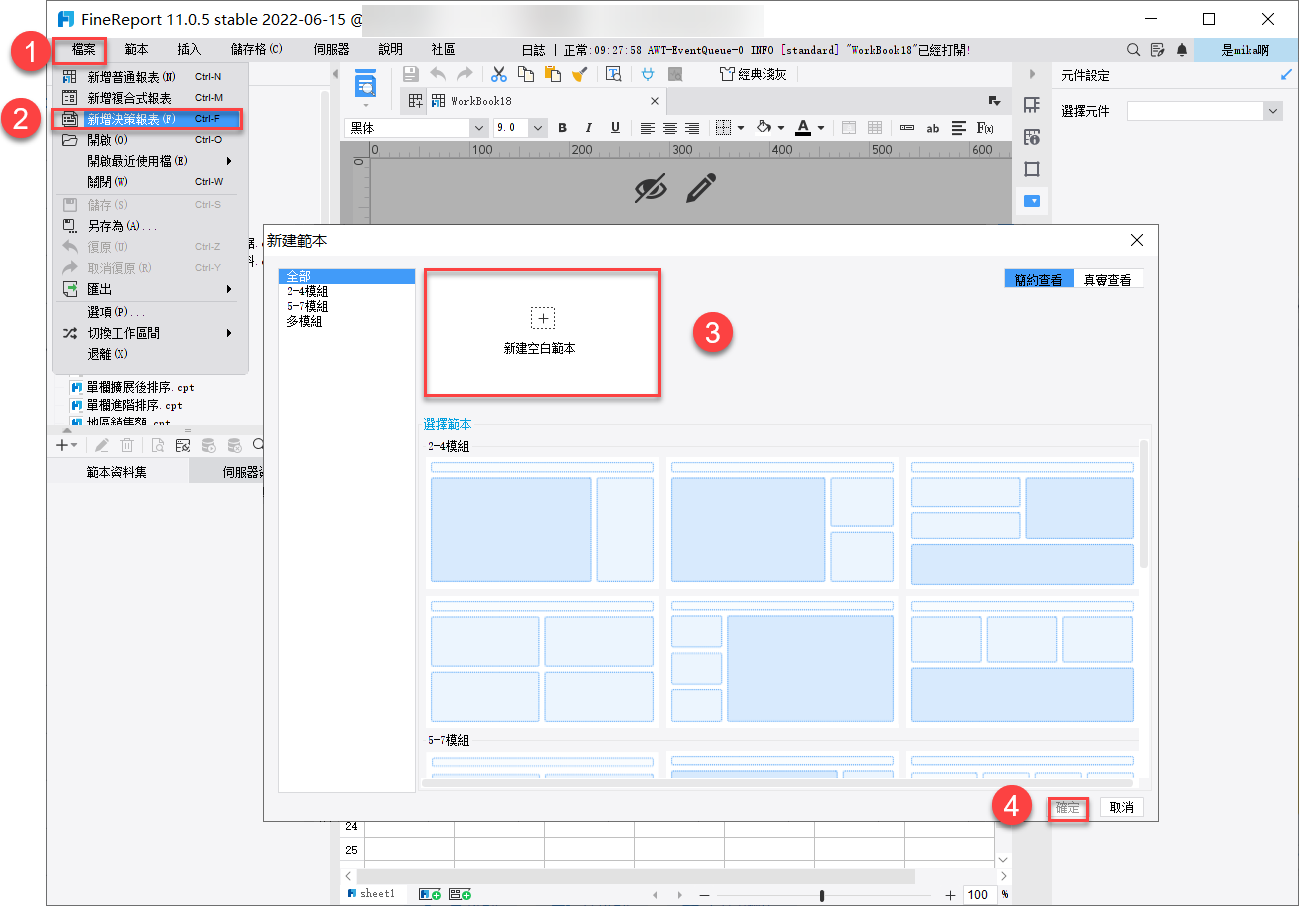The image size is (1299, 906).
Task: Toggle the crossed-out eye visibility icon
Action: [x=651, y=188]
